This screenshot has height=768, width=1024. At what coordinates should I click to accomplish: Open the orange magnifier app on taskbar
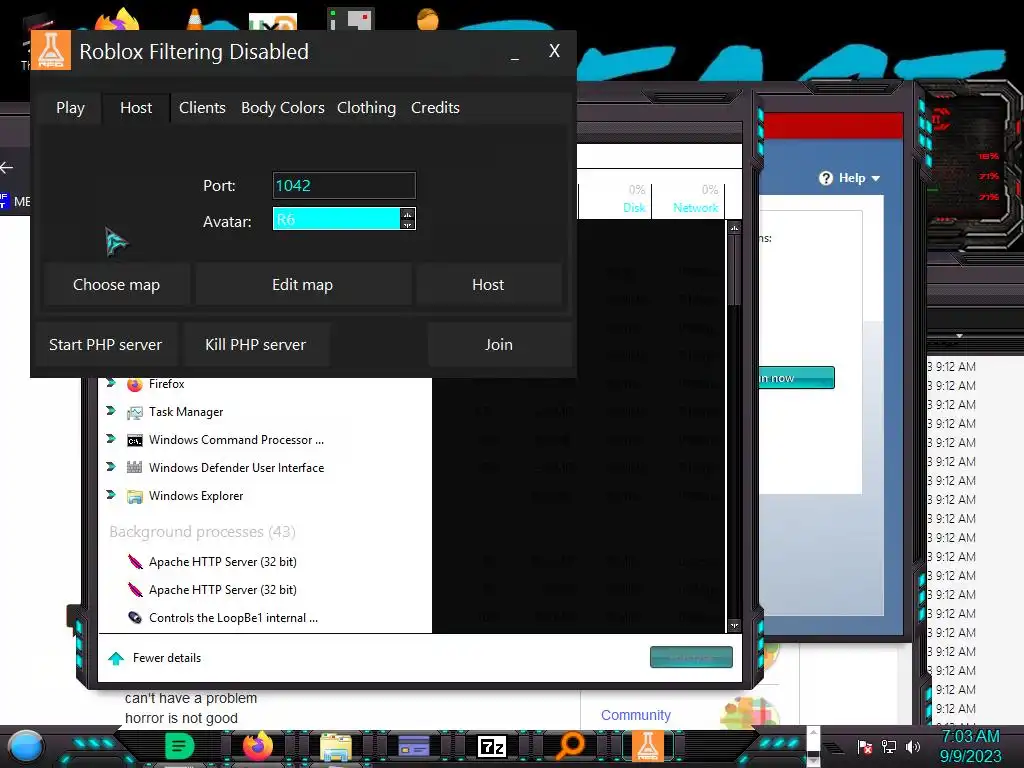tap(570, 745)
